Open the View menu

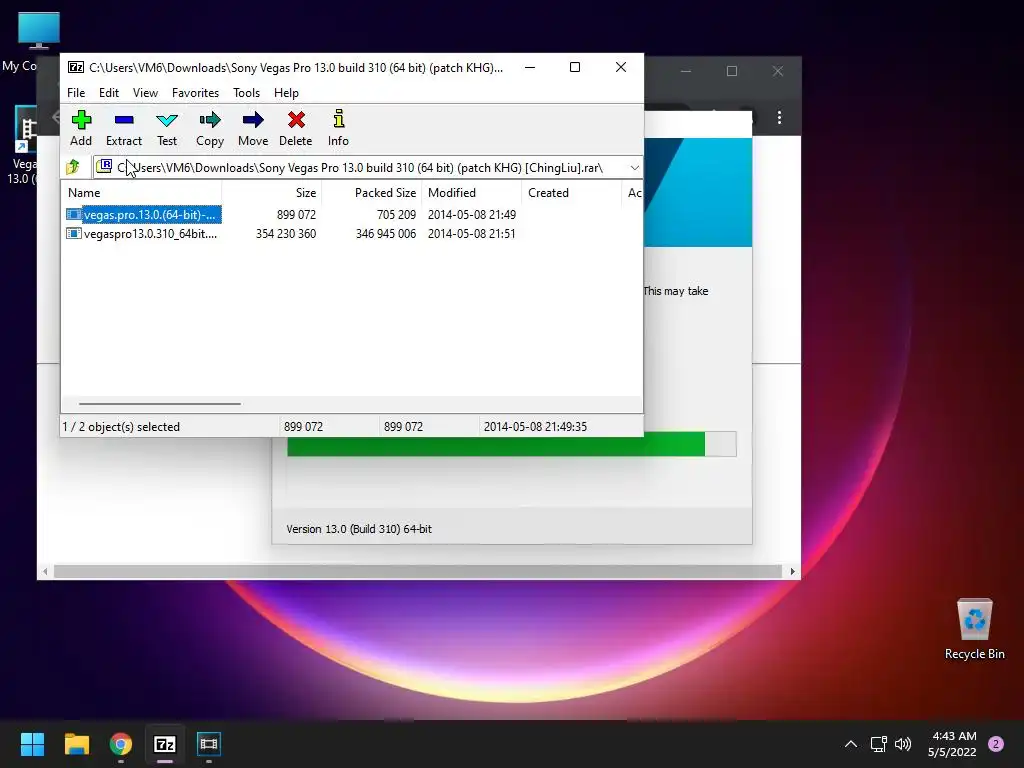coord(145,93)
